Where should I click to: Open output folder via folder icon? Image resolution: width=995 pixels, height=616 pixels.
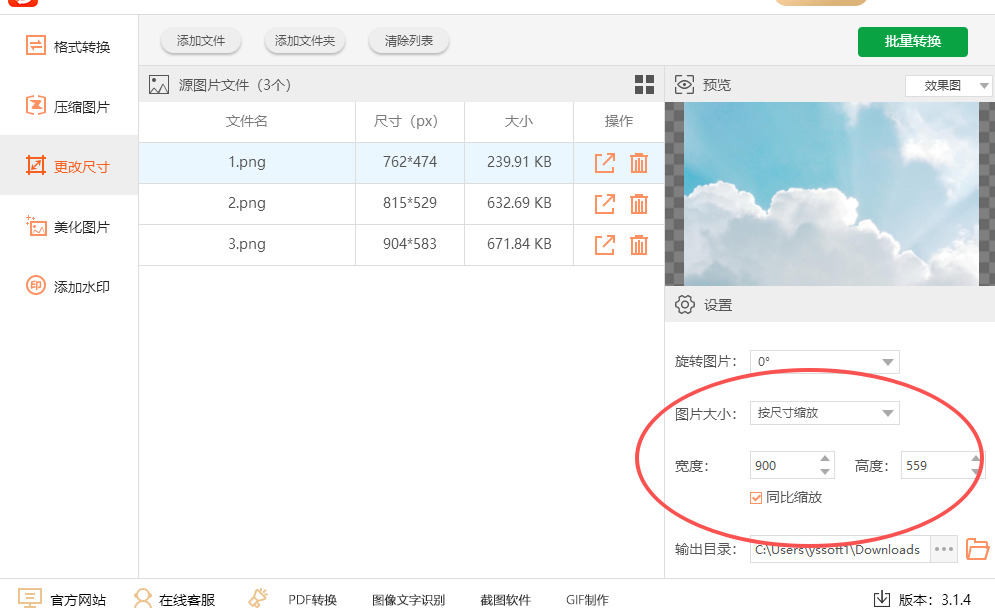[977, 549]
